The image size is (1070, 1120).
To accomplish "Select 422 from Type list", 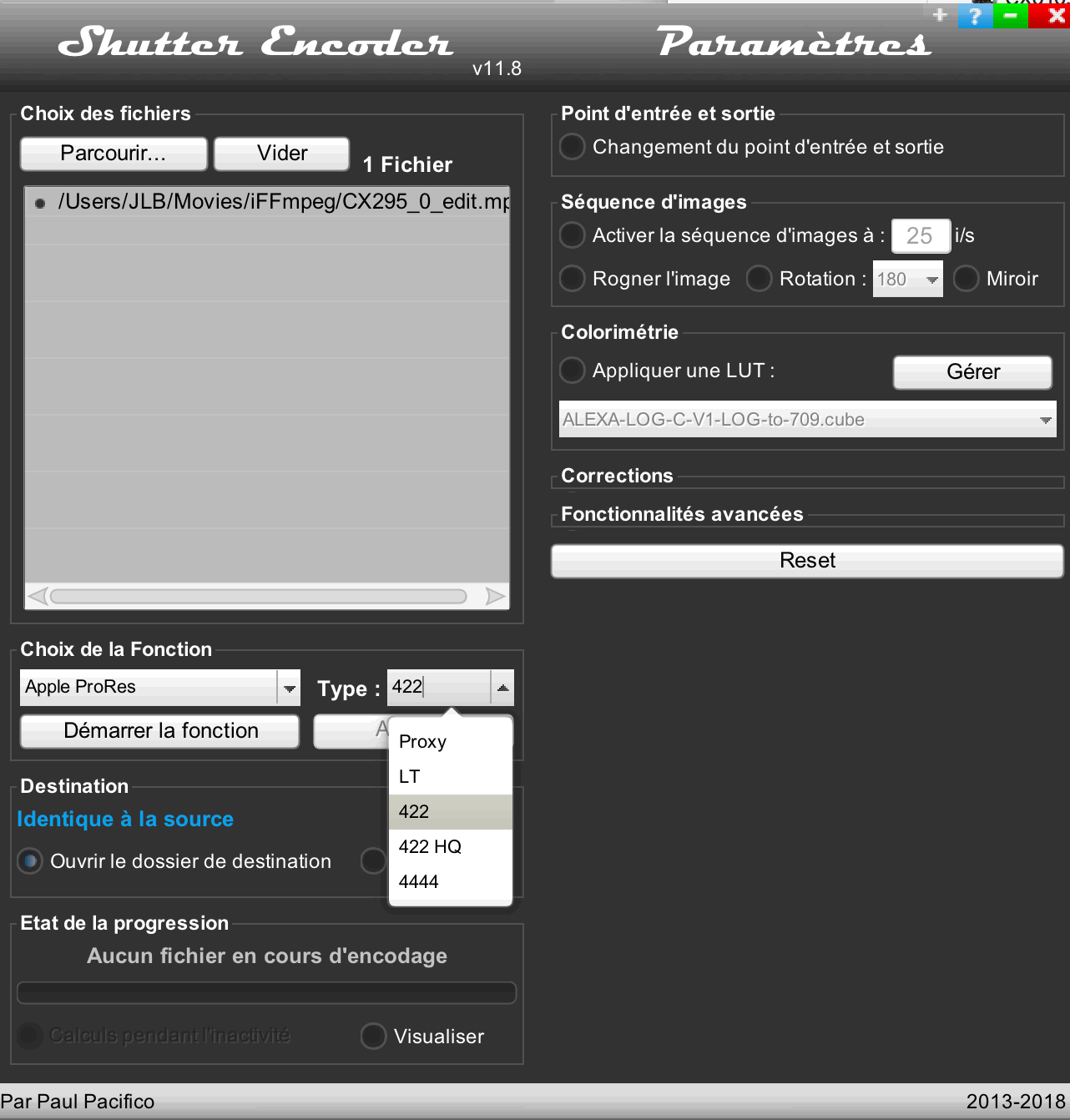I will click(x=451, y=812).
